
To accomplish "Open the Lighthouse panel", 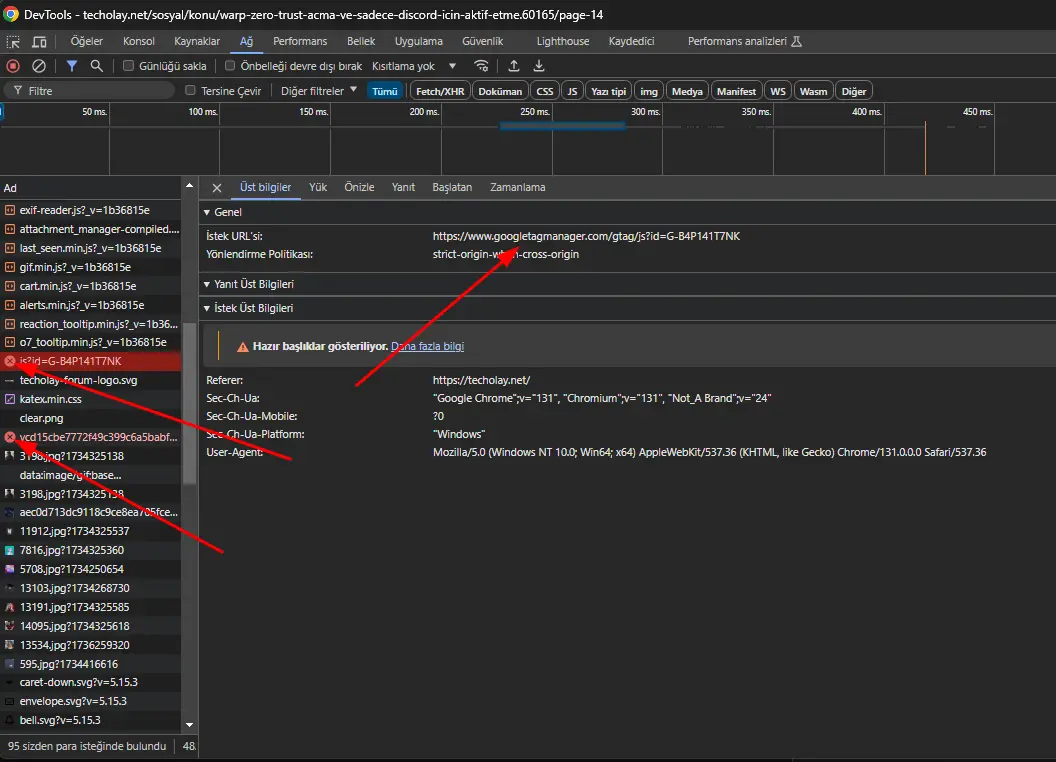I will [563, 41].
